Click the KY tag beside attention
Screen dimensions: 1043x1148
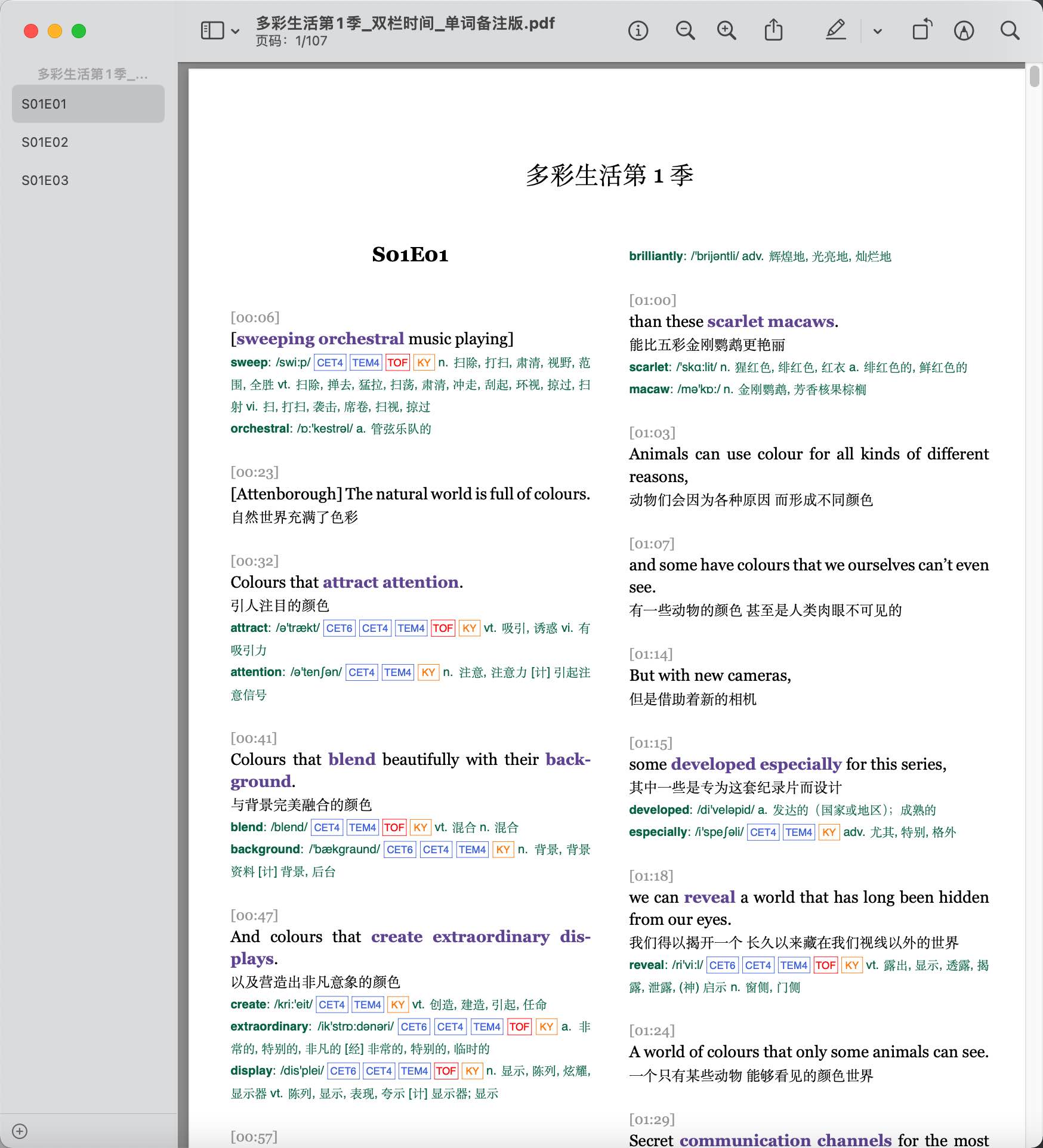tap(428, 672)
